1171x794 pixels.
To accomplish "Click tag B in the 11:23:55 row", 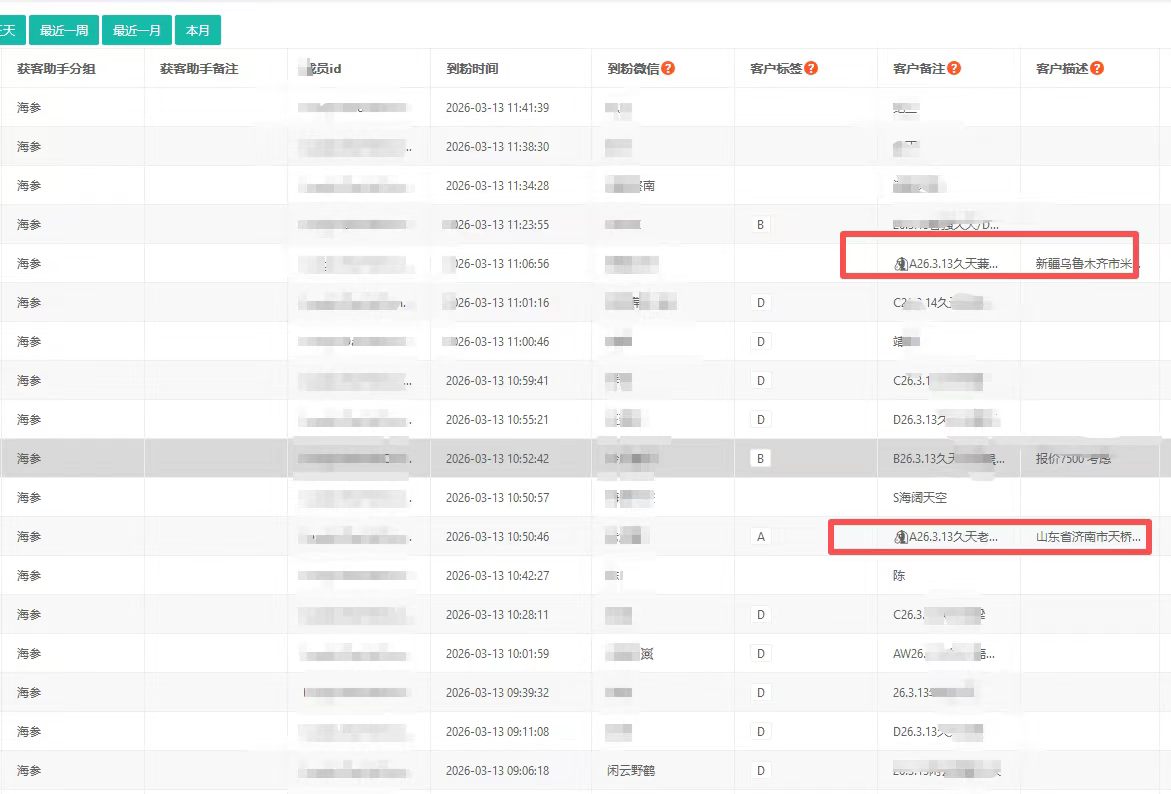I will click(x=760, y=225).
